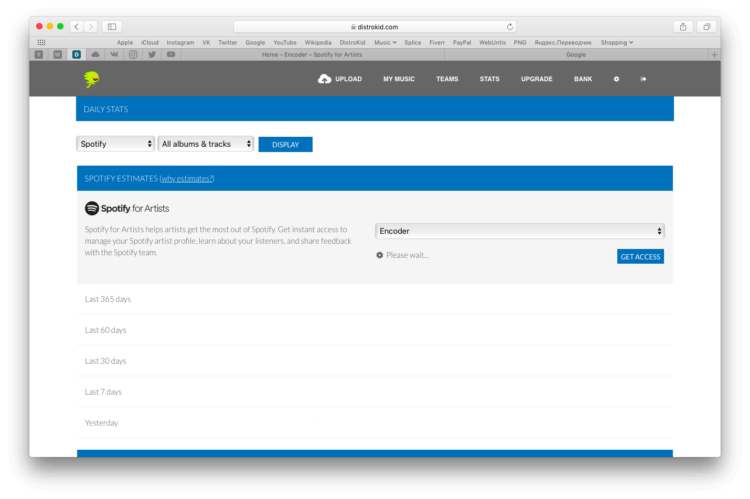Open the Spotify store dropdown
Viewport: 750px width, 499px height.
coord(115,144)
